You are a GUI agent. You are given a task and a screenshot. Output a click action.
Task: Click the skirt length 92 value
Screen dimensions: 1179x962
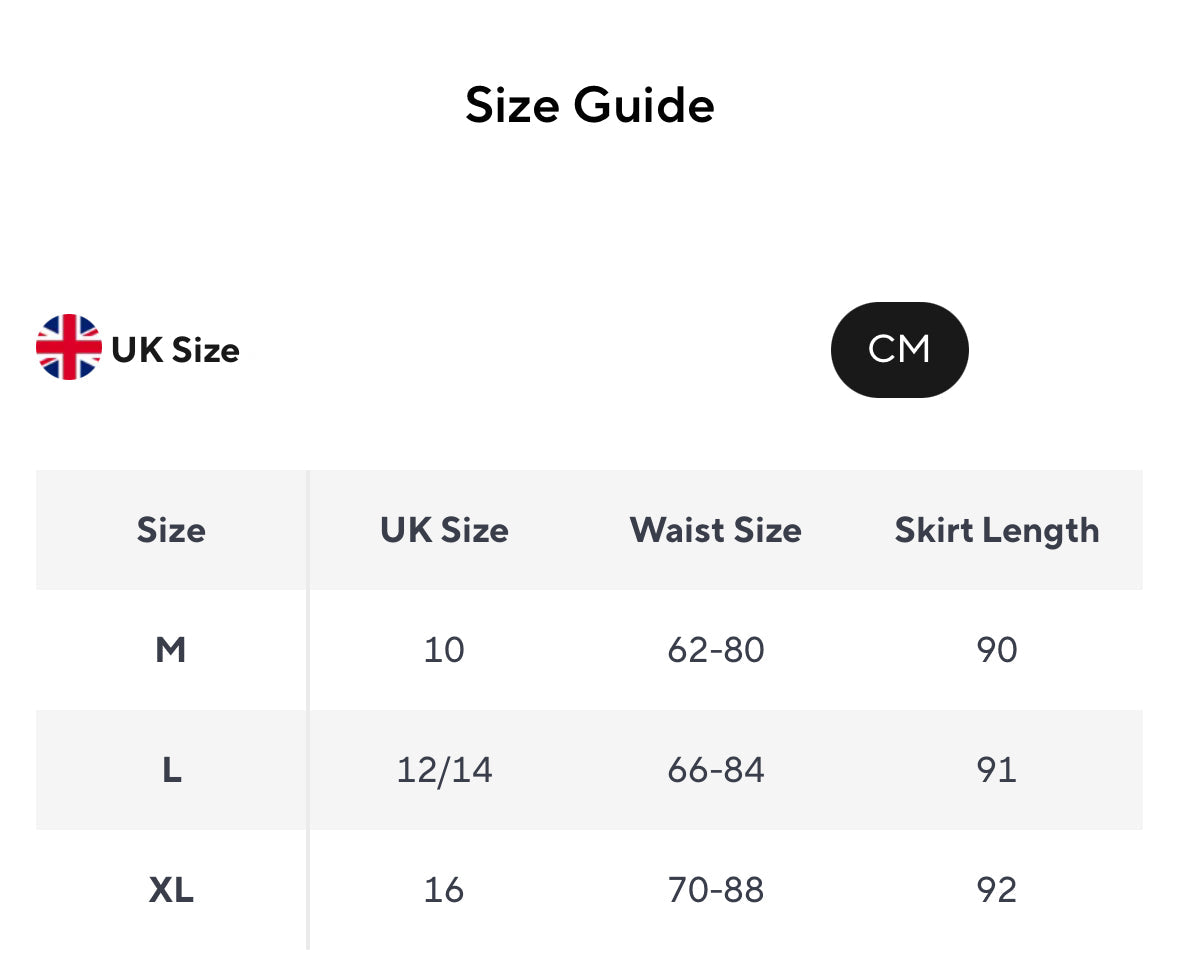click(996, 890)
